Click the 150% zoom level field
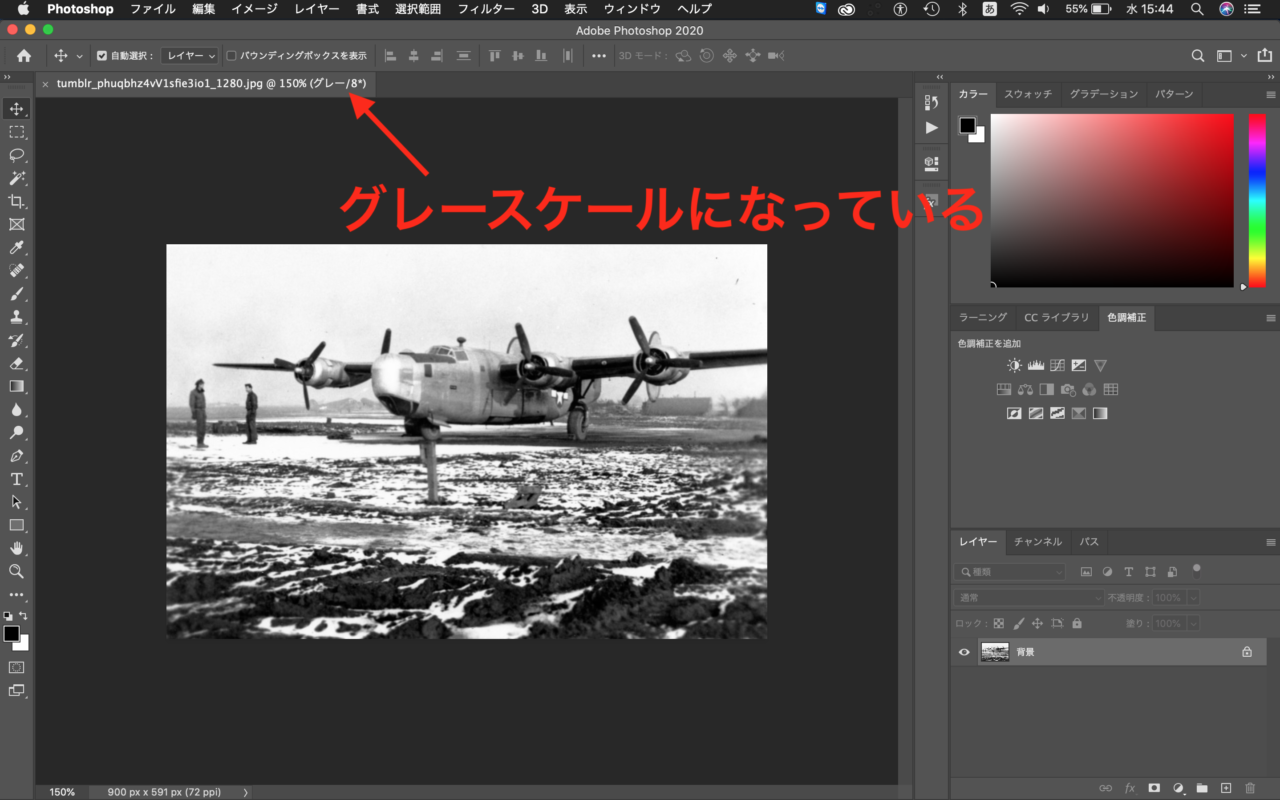The height and width of the screenshot is (800, 1280). (x=62, y=792)
